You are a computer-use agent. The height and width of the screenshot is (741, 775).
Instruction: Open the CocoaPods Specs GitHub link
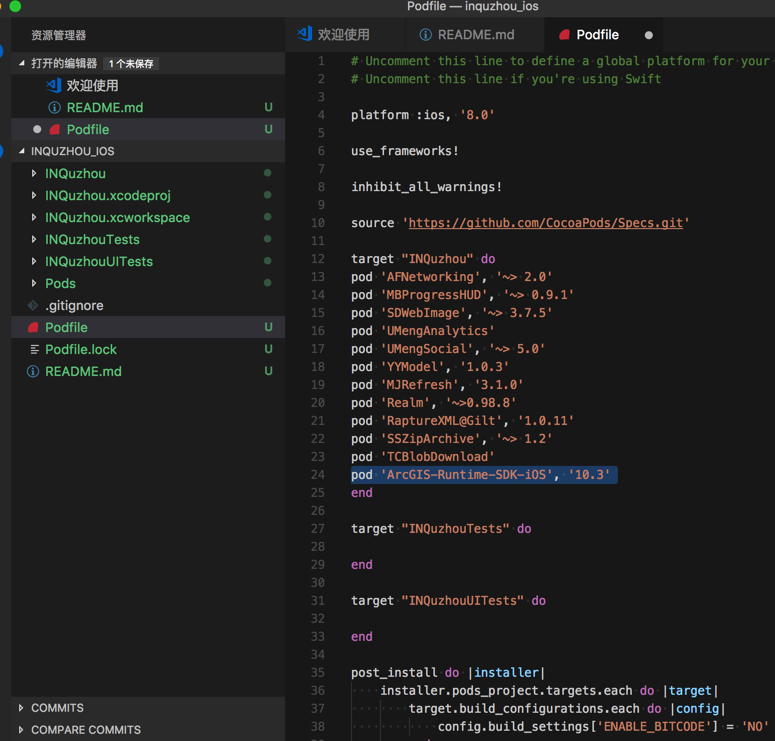pos(545,223)
